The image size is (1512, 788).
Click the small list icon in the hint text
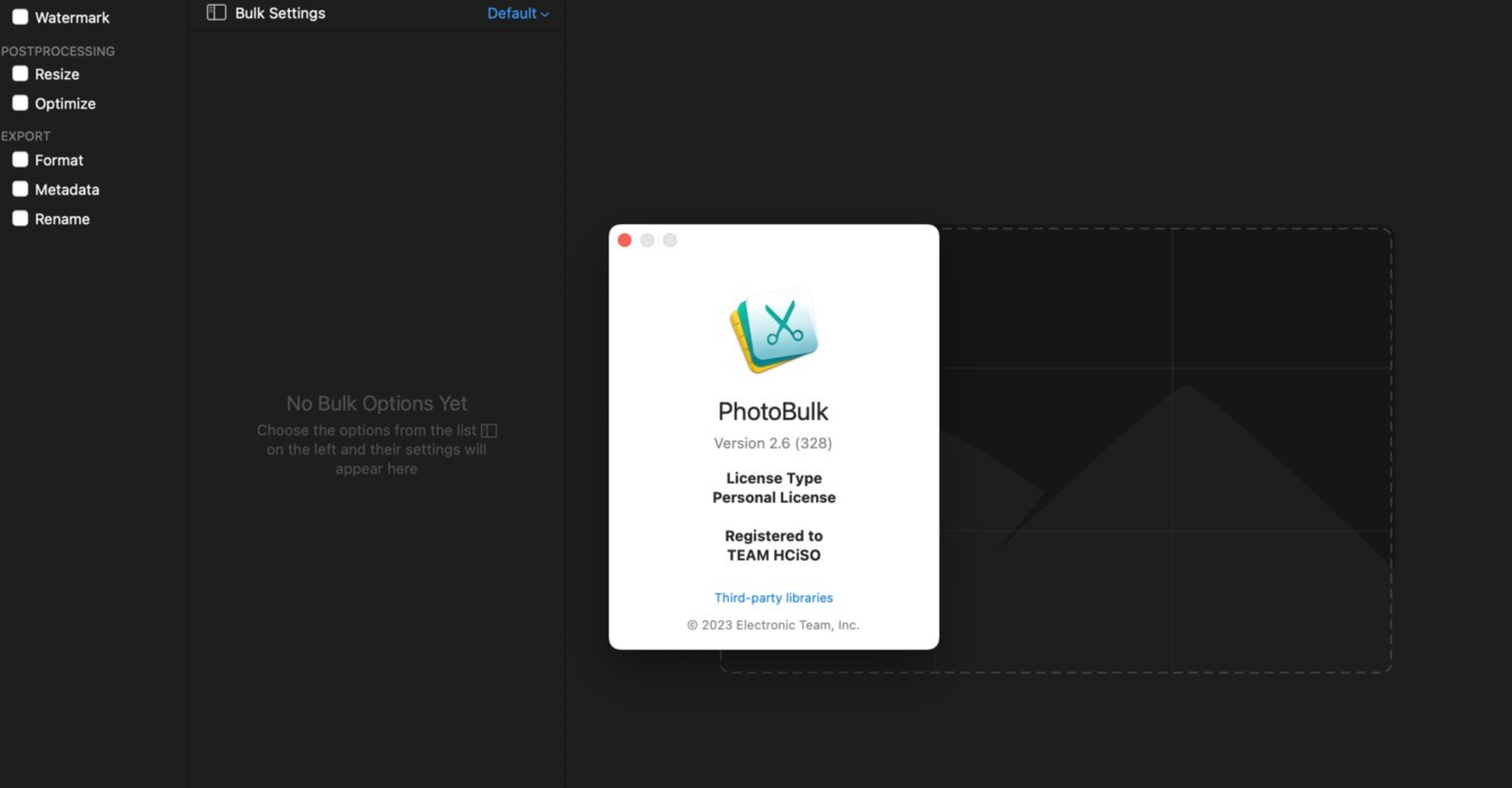pos(489,430)
